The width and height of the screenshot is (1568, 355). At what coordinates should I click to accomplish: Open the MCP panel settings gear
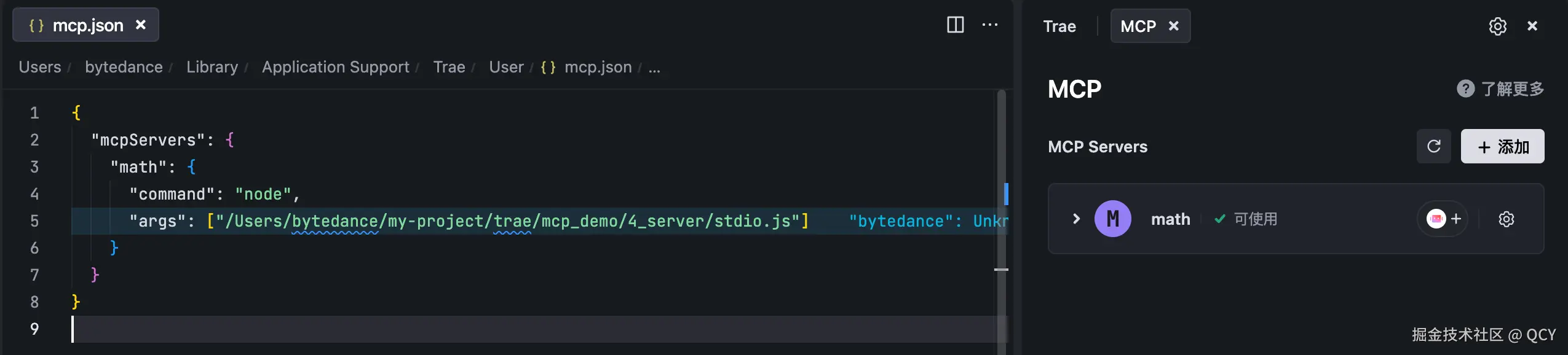click(x=1497, y=26)
